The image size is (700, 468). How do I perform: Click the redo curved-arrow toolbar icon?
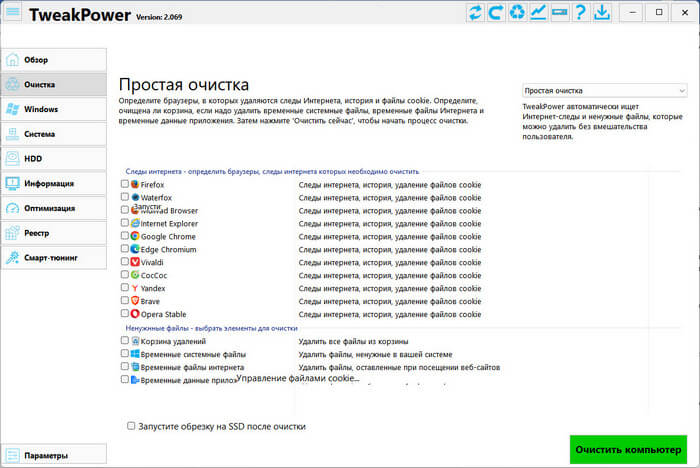(x=496, y=13)
